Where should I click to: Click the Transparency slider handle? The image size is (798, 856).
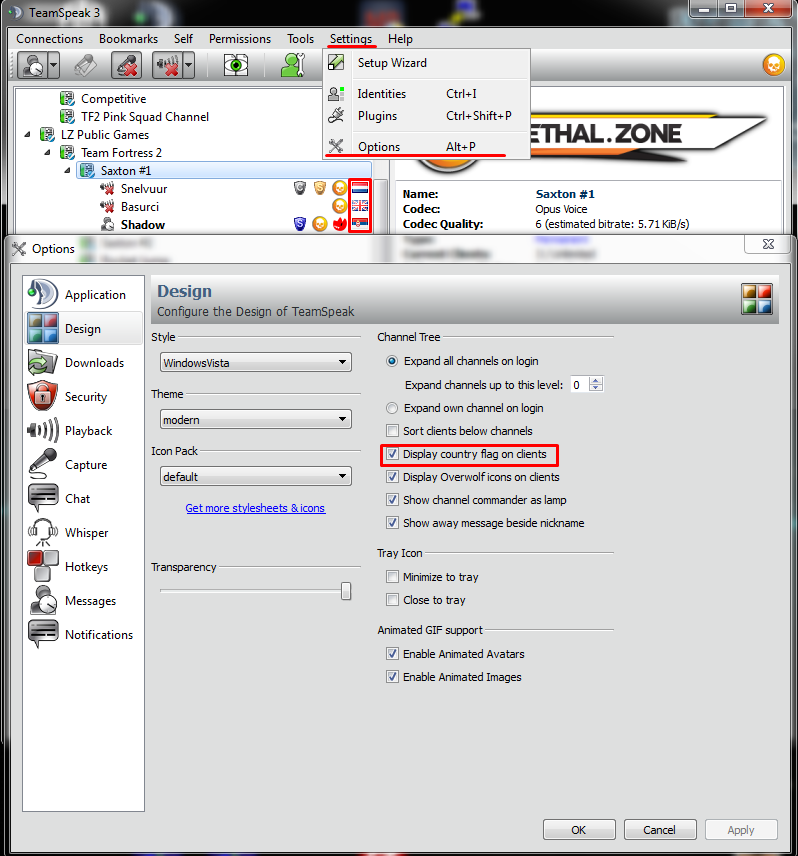[x=346, y=591]
